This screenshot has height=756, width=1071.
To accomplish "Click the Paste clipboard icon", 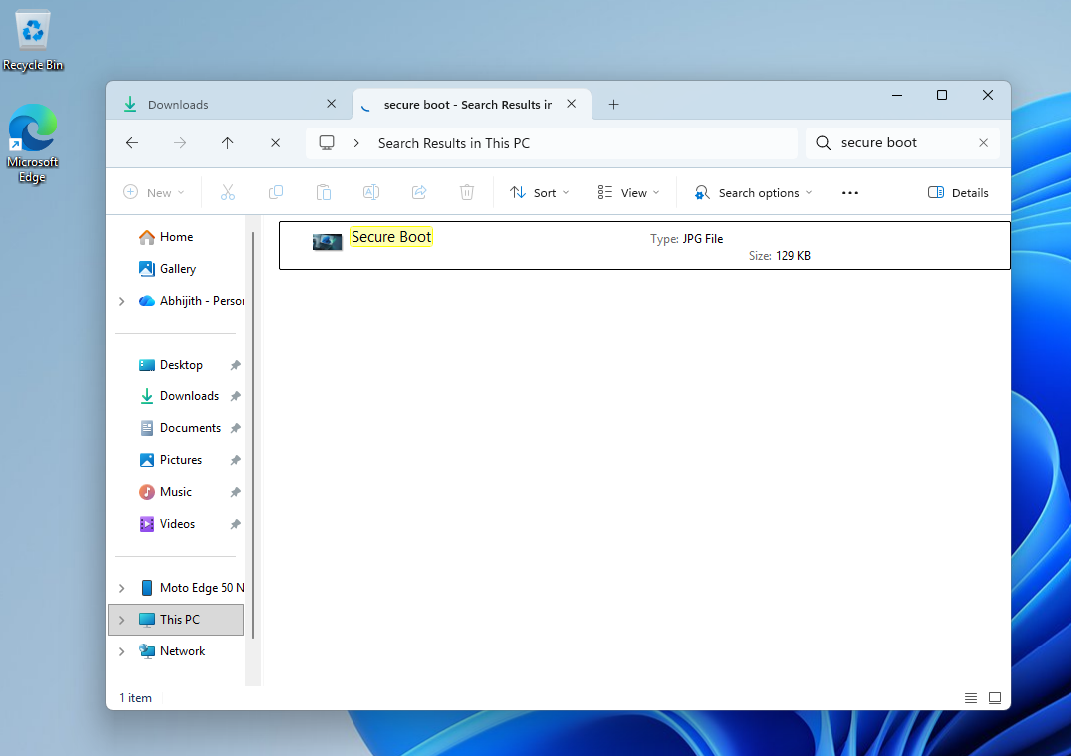I will click(324, 193).
